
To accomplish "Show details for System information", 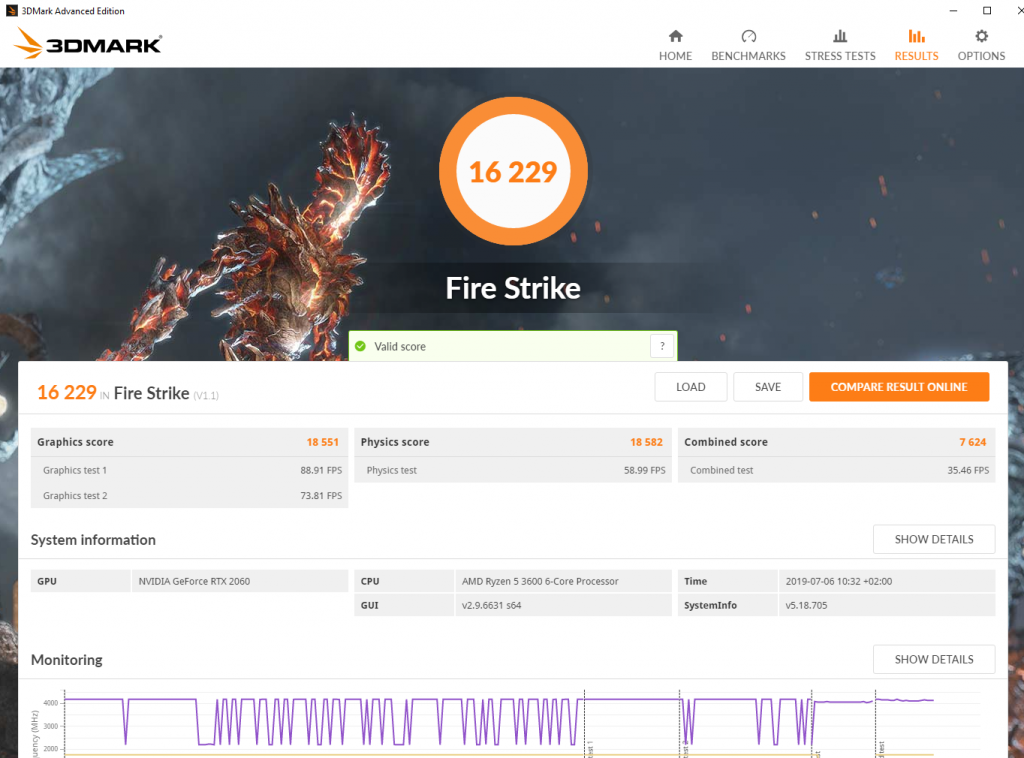I will click(933, 539).
